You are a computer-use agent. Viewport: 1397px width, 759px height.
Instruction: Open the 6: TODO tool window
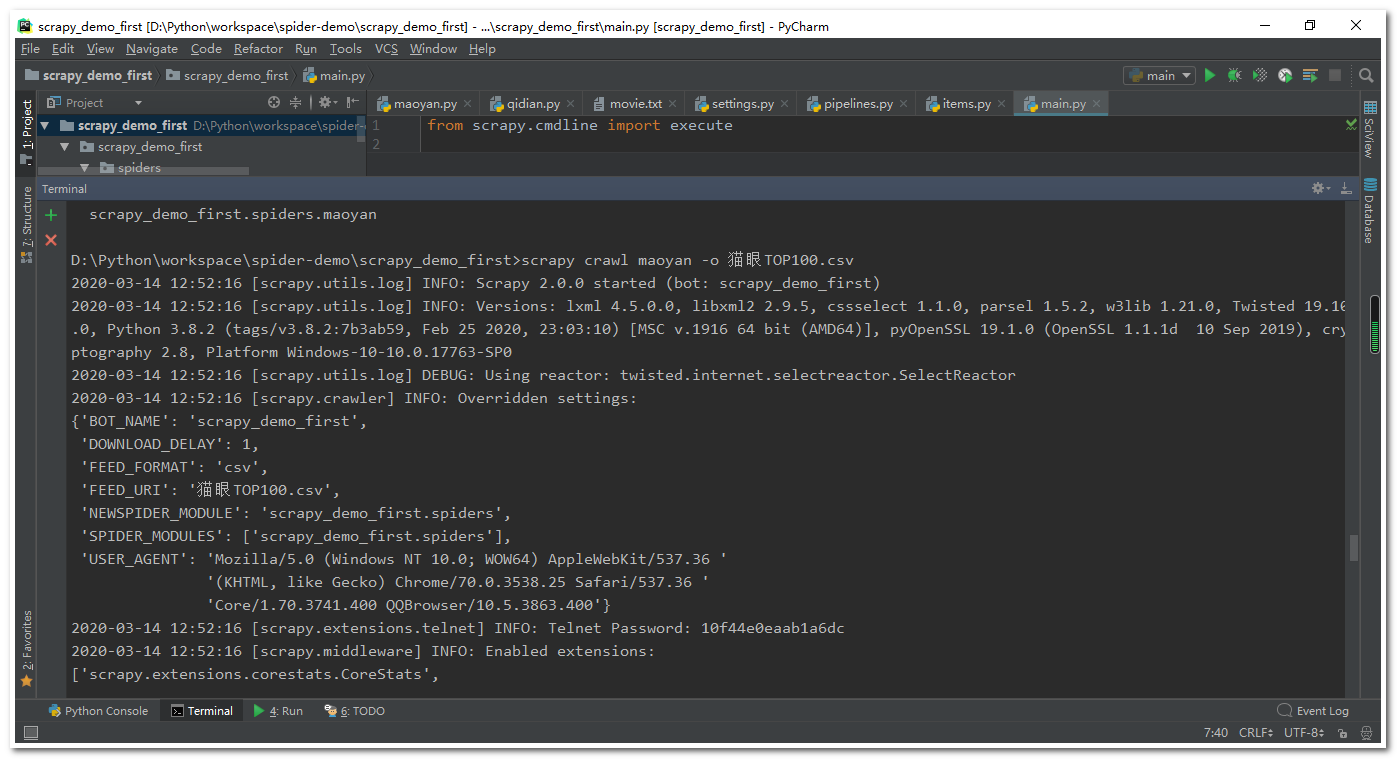click(354, 711)
